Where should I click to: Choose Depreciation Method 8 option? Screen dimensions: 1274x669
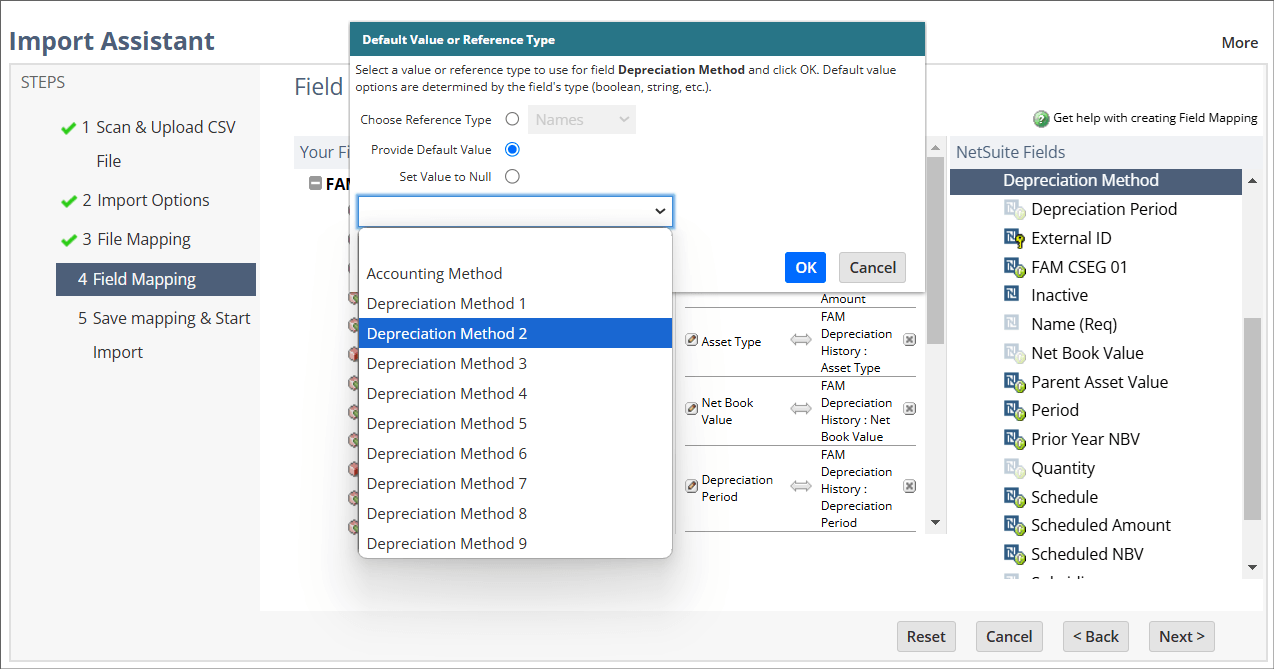pos(515,513)
